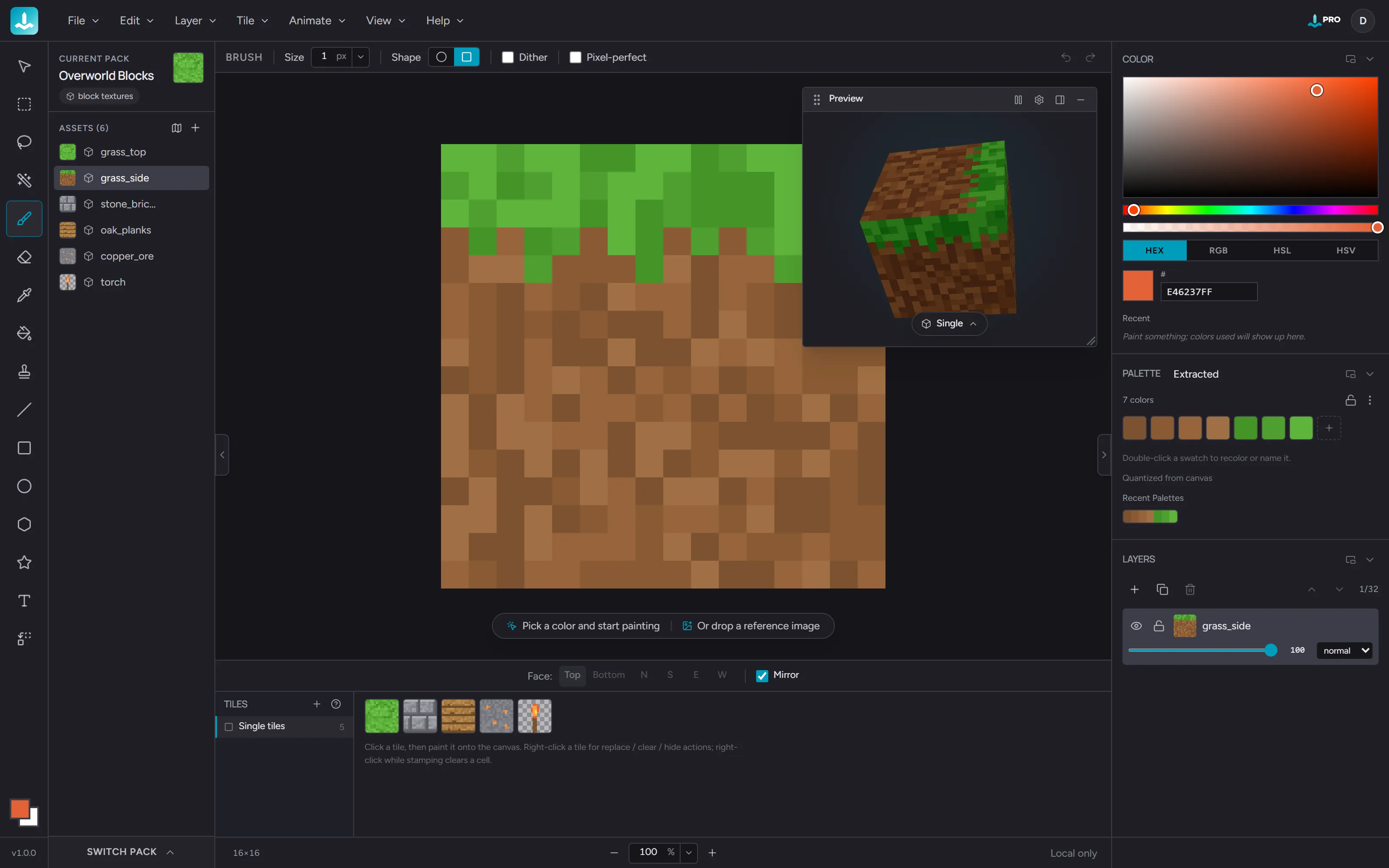Toggle the palette lock icon
Viewport: 1389px width, 868px height.
point(1350,400)
